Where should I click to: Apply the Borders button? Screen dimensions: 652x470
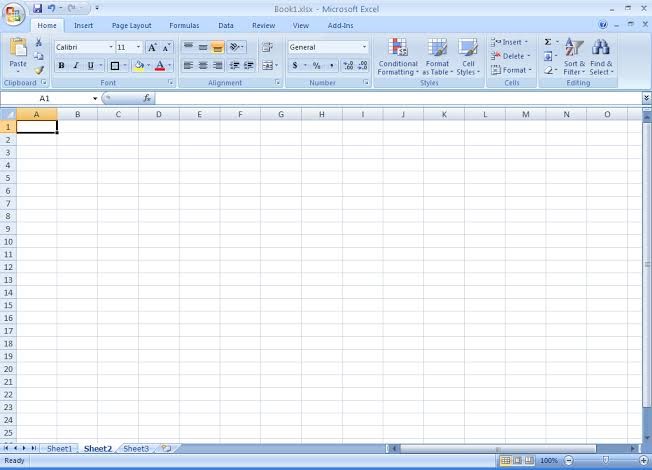coord(115,66)
